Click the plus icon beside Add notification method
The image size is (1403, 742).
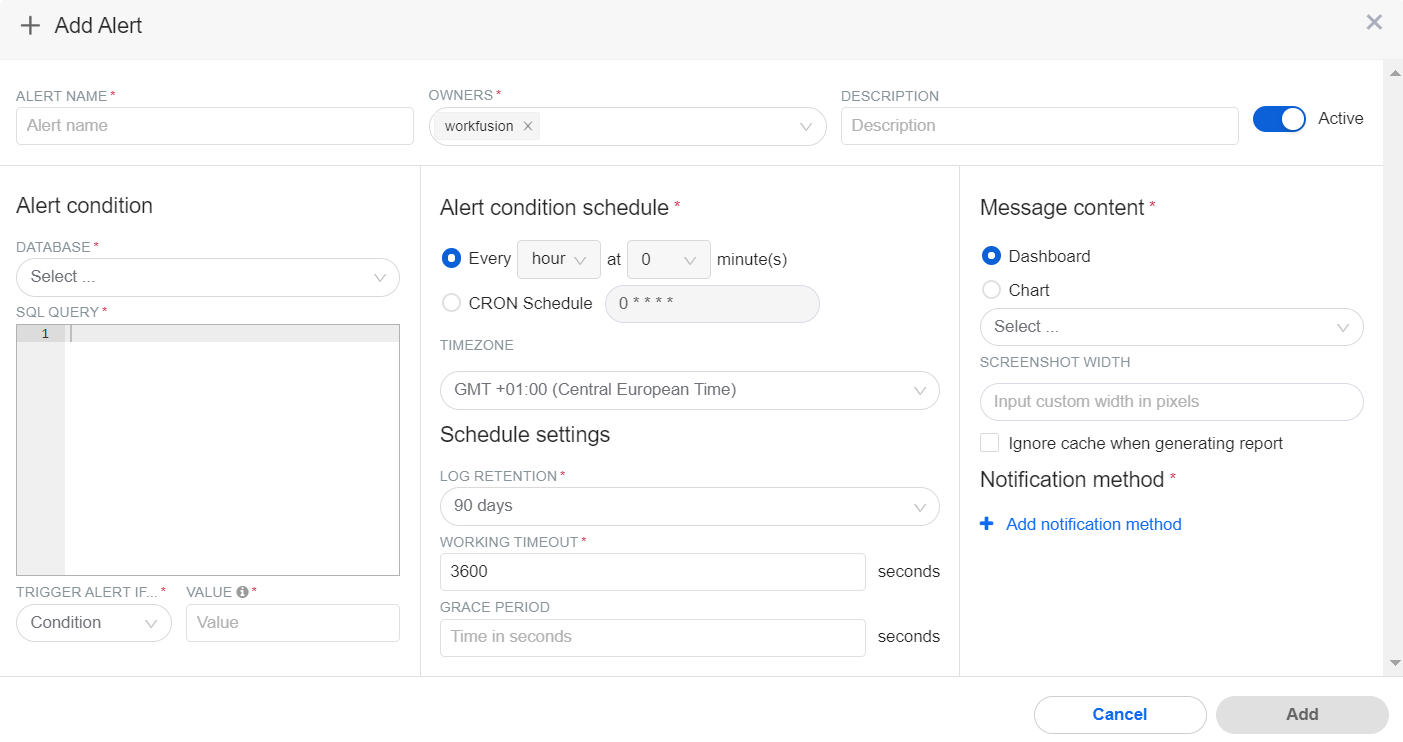[x=987, y=524]
